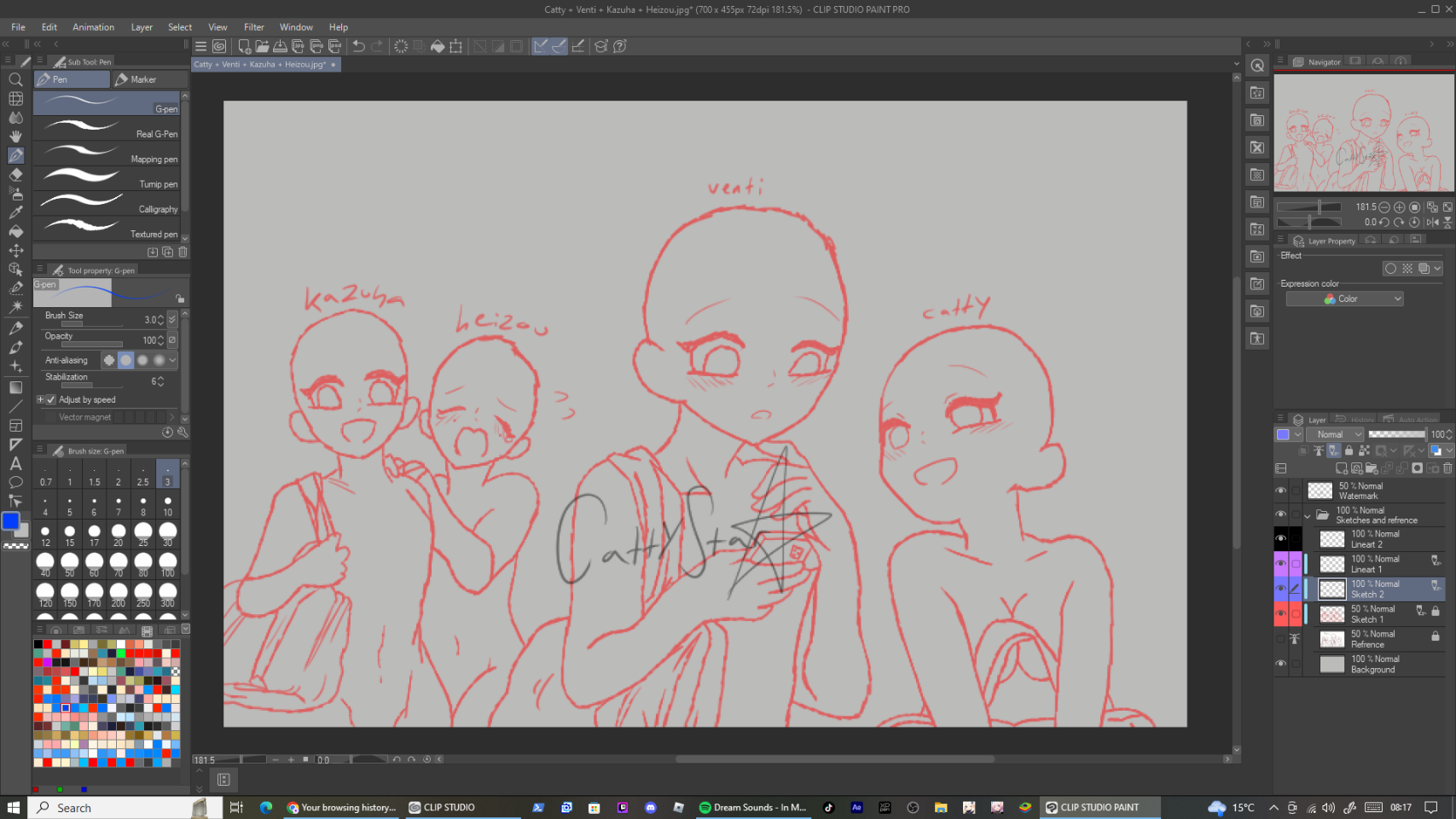Open the layer blending mode Normal dropdown
This screenshot has height=819, width=1456.
[1334, 434]
